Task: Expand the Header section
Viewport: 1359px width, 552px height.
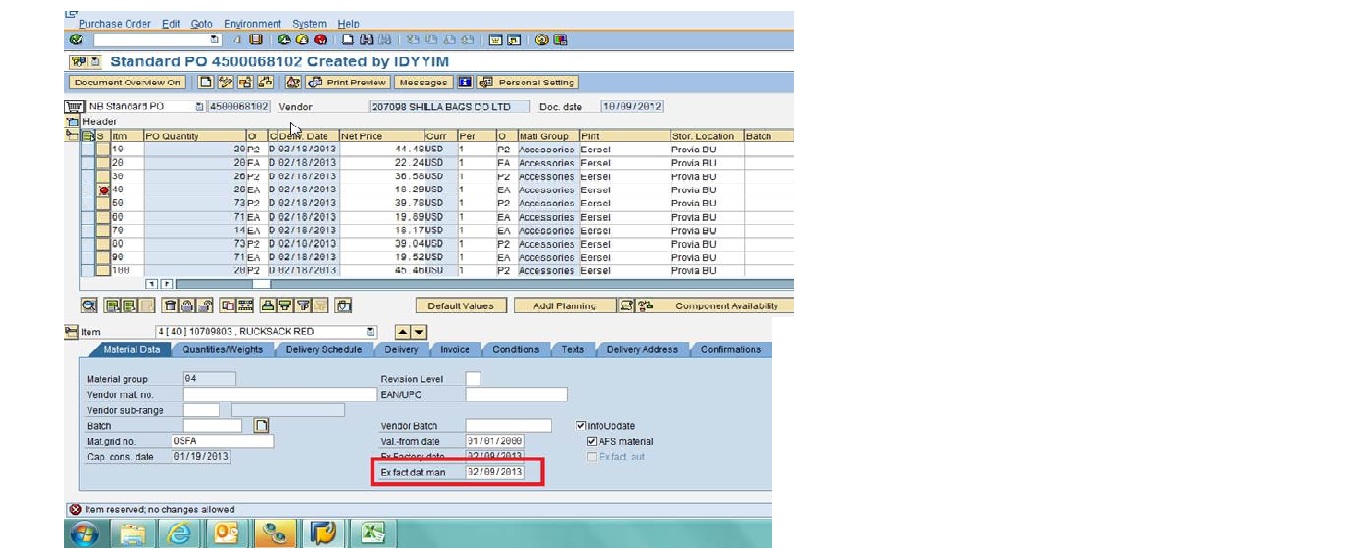Action: pyautogui.click(x=72, y=122)
